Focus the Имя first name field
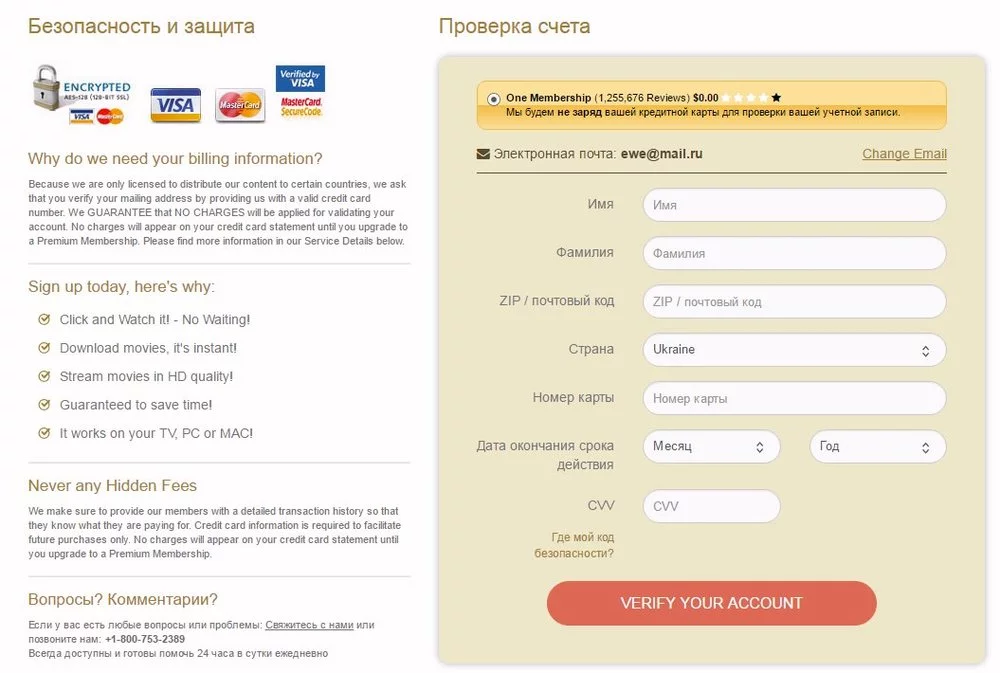 click(x=794, y=205)
